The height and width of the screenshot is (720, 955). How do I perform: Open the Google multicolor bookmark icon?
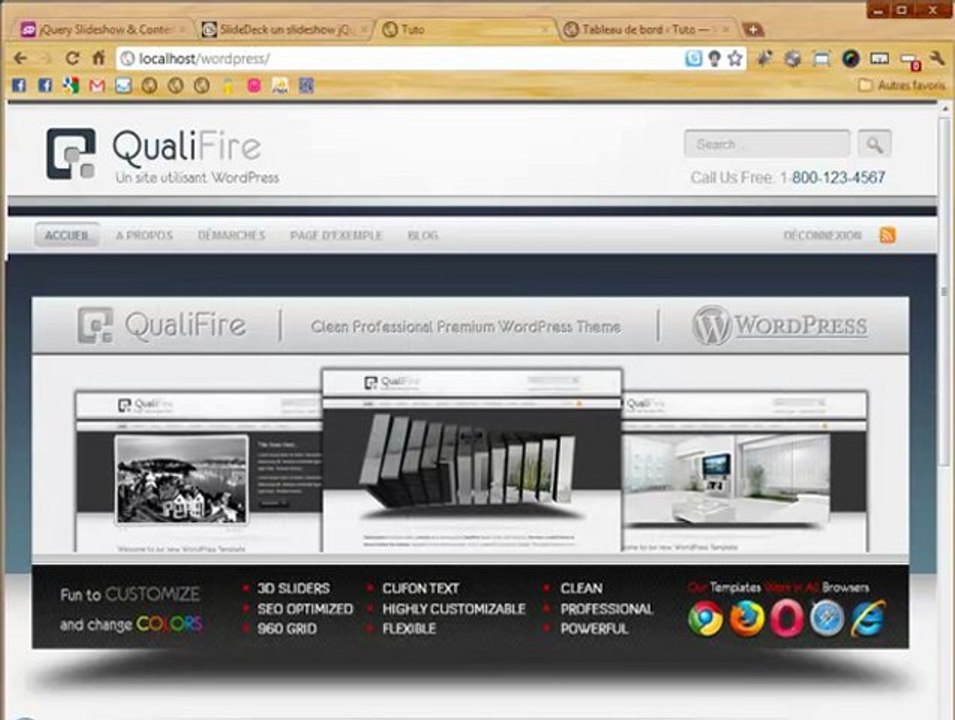(71, 85)
